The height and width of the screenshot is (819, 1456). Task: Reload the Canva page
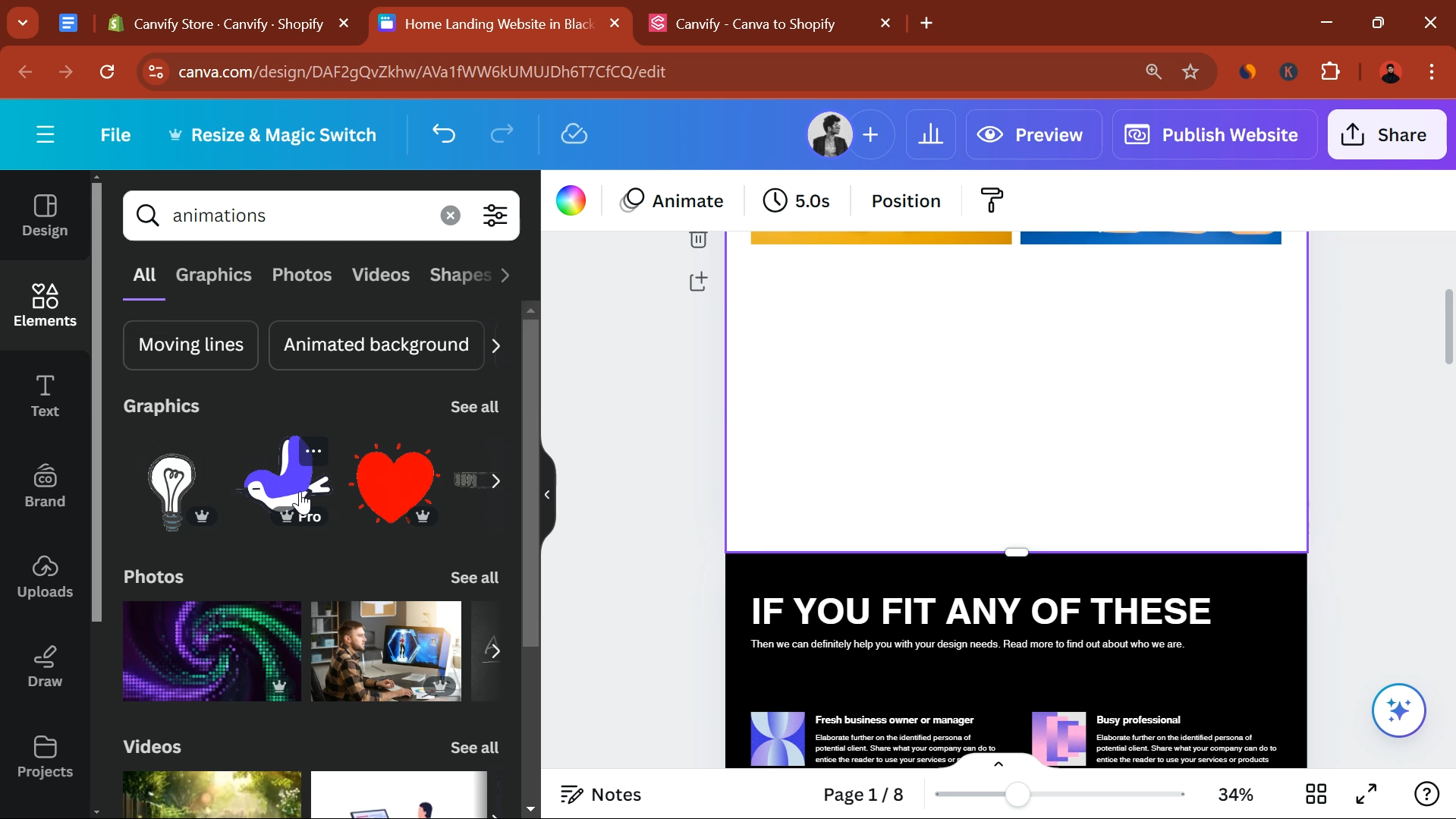click(x=107, y=71)
